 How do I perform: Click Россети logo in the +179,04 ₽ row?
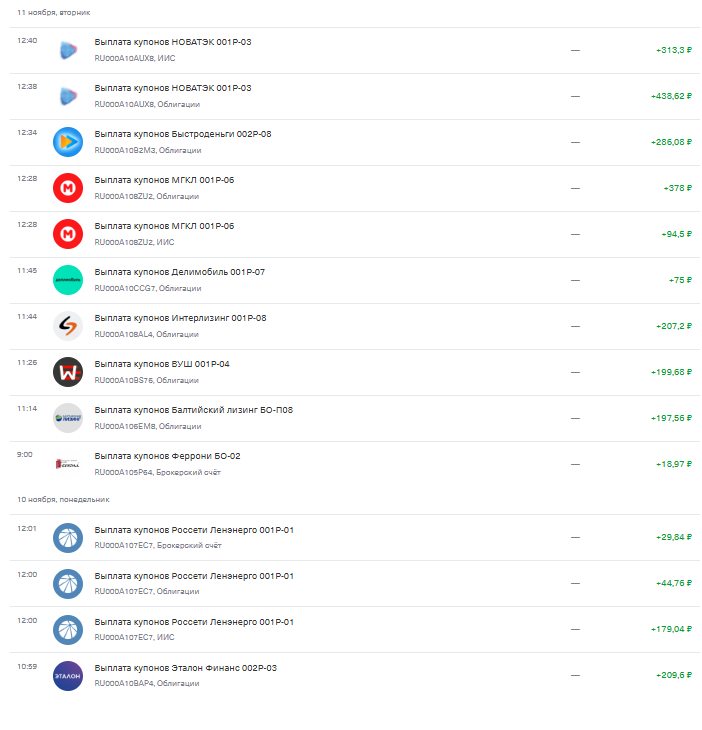tap(68, 630)
